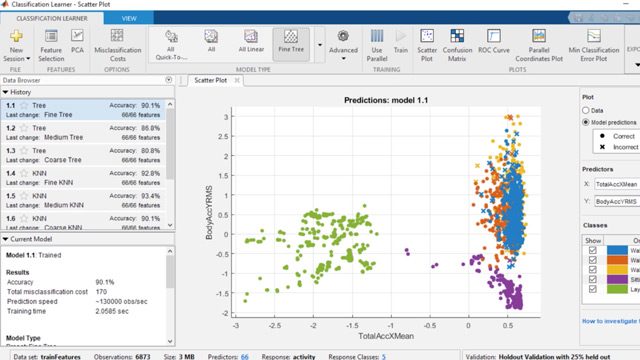Expand the model type gallery
The width and height of the screenshot is (640, 360).
pyautogui.click(x=320, y=45)
